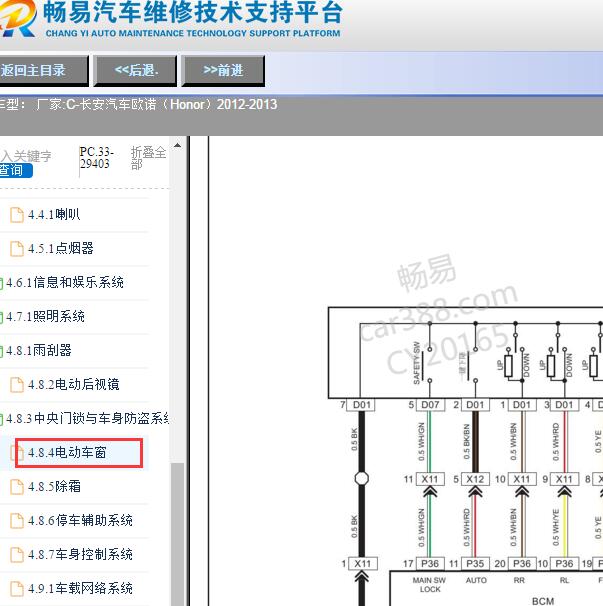603x606 pixels.
Task: Expand the 4.8.1雨刮器 node
Action: 39,351
